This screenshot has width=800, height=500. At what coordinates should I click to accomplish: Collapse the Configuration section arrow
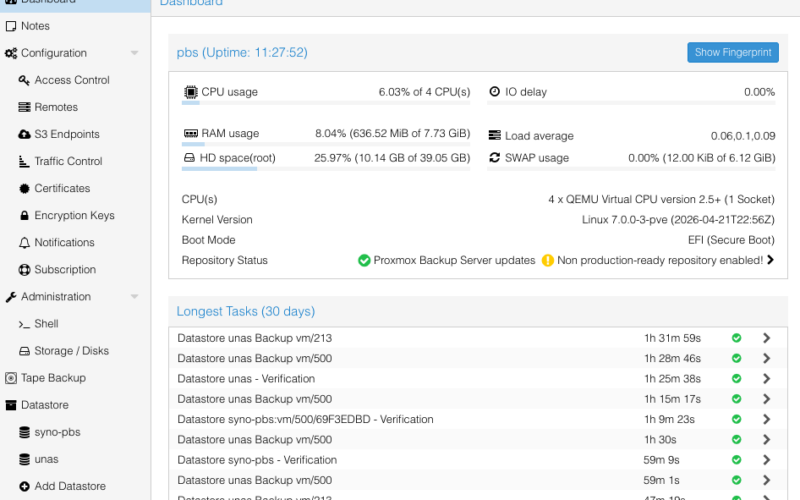pos(135,53)
